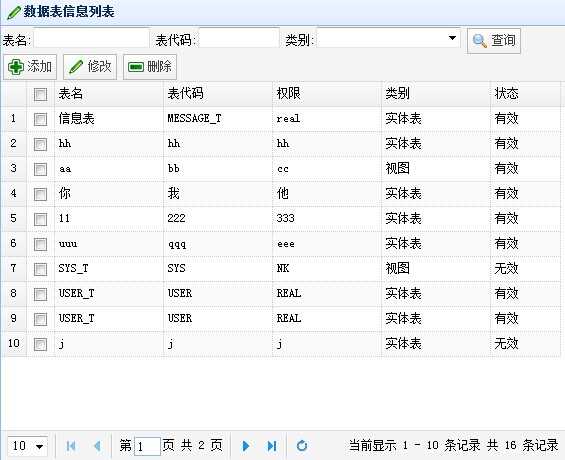Screen dimensions: 565x460
Task: Refresh the table with reload icon
Action: (302, 446)
